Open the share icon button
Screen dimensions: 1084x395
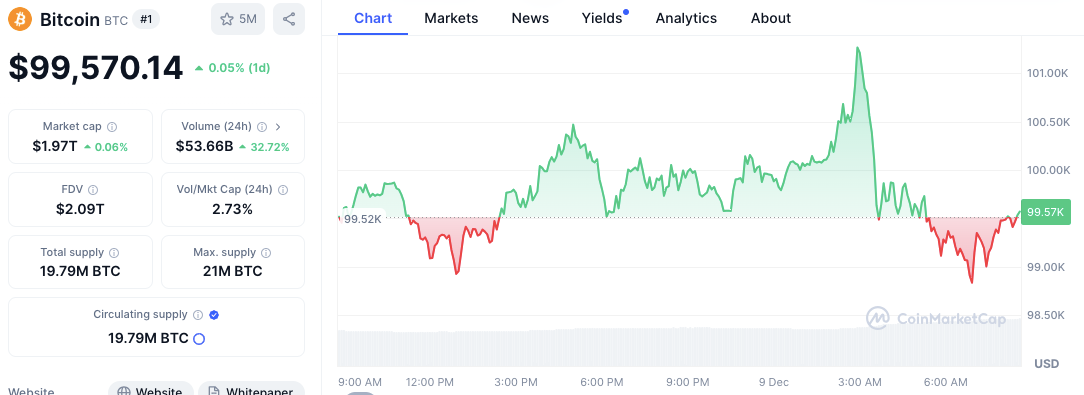[289, 19]
